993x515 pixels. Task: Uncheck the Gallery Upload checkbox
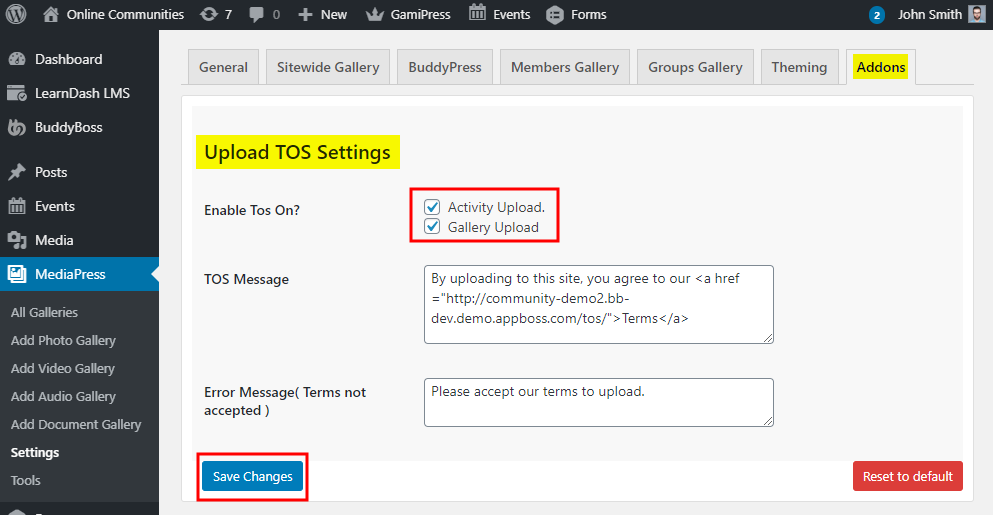coord(432,227)
